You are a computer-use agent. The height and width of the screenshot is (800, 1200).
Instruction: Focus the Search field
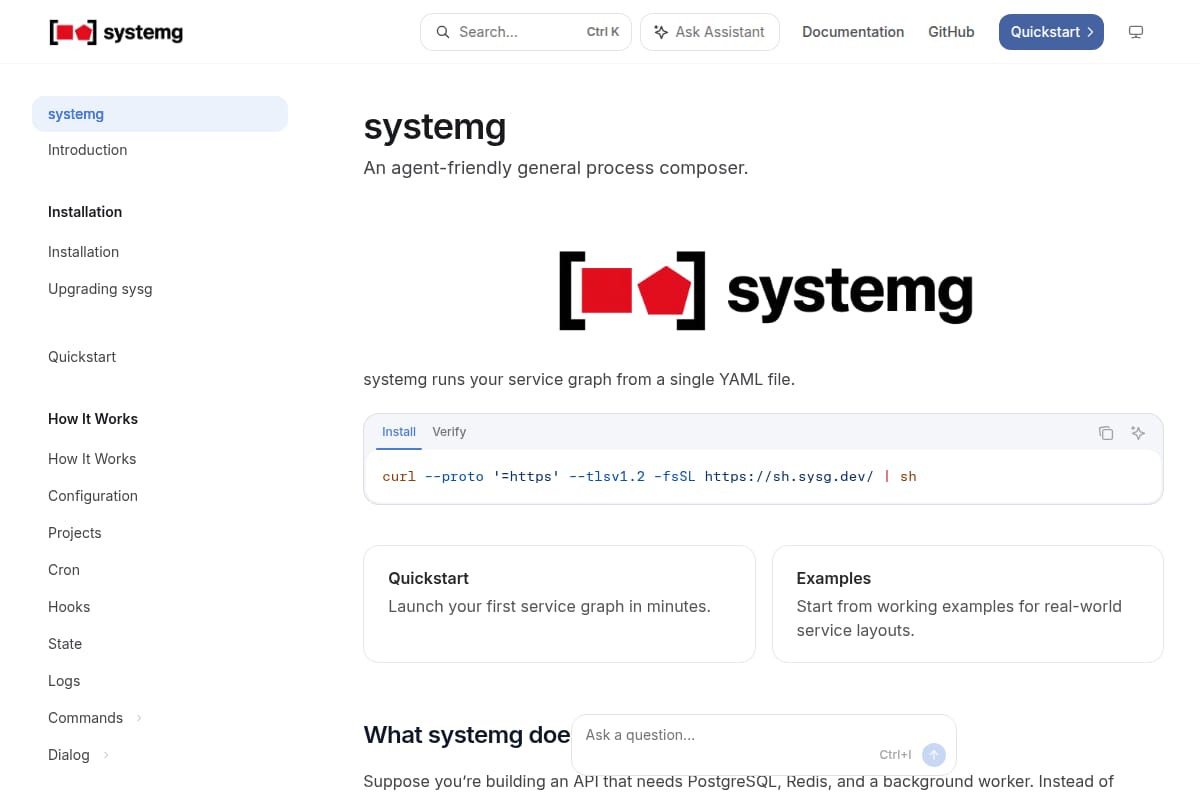pyautogui.click(x=526, y=32)
